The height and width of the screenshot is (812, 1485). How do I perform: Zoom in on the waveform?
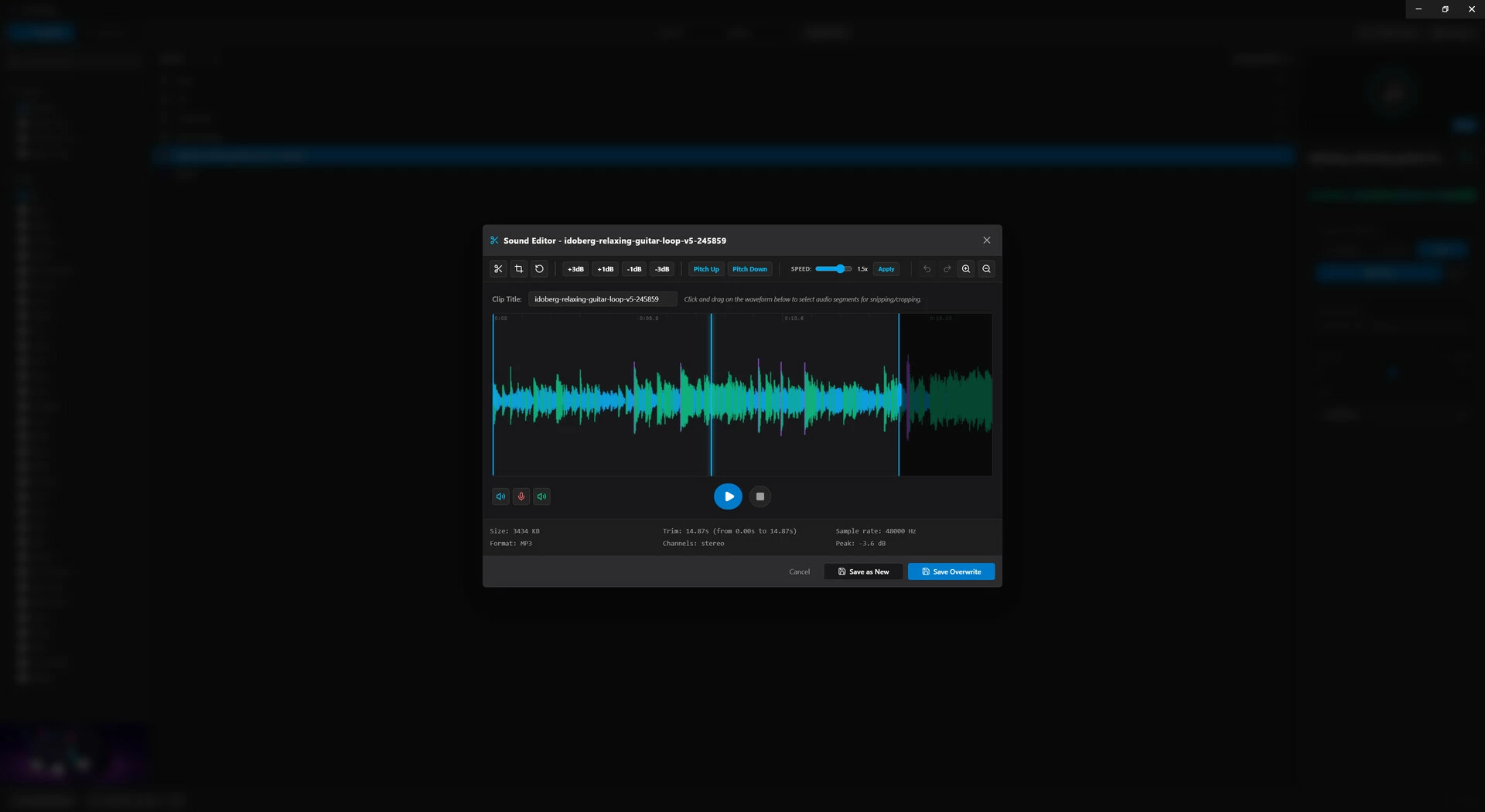click(x=966, y=269)
